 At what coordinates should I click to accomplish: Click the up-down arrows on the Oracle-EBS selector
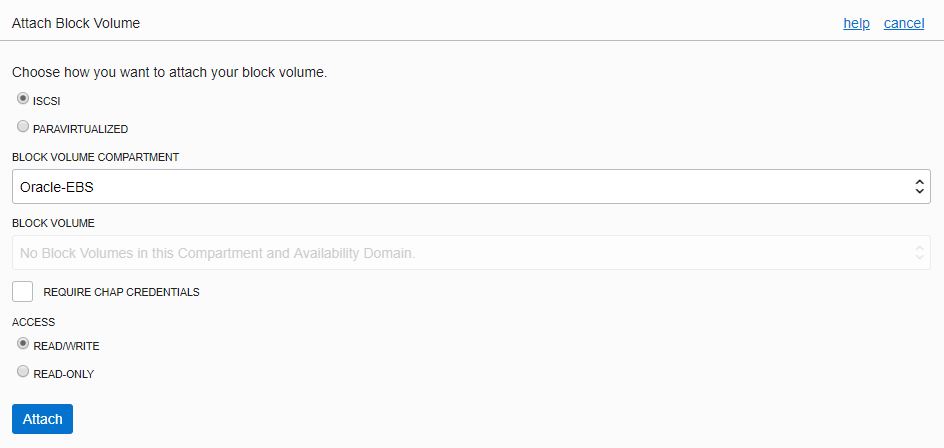coord(919,187)
